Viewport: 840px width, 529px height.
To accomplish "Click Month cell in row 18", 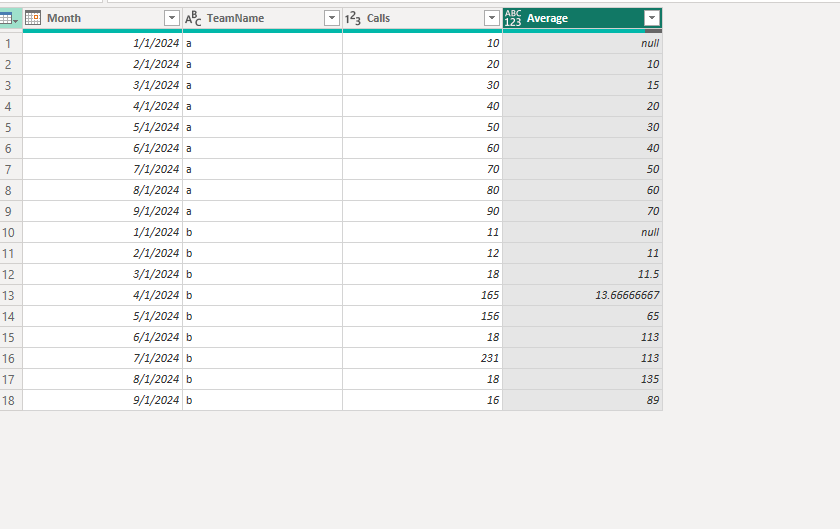I will [x=102, y=400].
